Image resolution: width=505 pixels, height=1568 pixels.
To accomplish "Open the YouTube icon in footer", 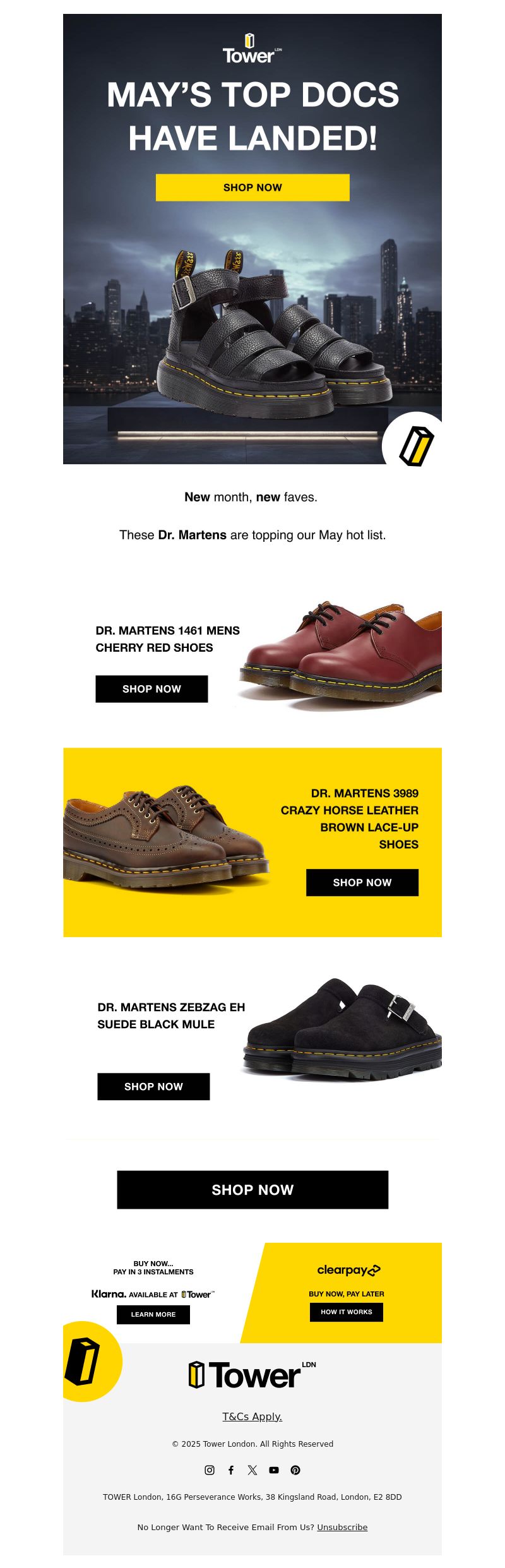I will [x=274, y=1470].
